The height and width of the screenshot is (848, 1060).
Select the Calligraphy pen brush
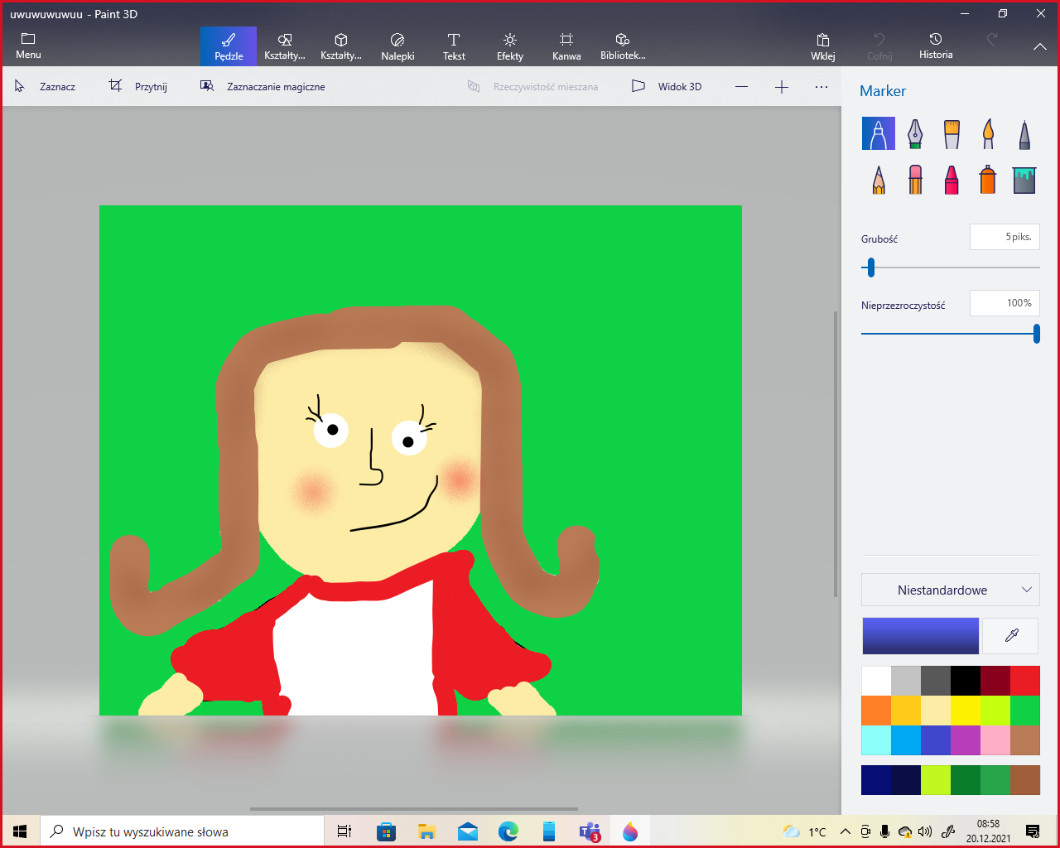[915, 133]
